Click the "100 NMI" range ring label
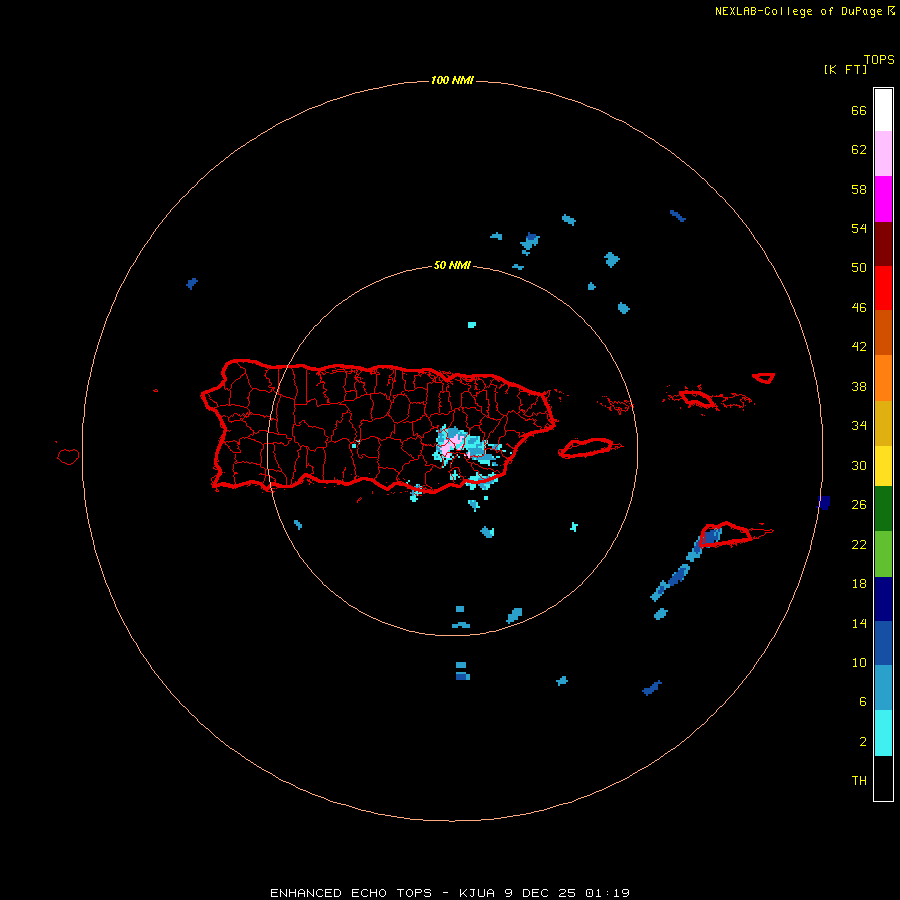The image size is (900, 900). [x=452, y=80]
